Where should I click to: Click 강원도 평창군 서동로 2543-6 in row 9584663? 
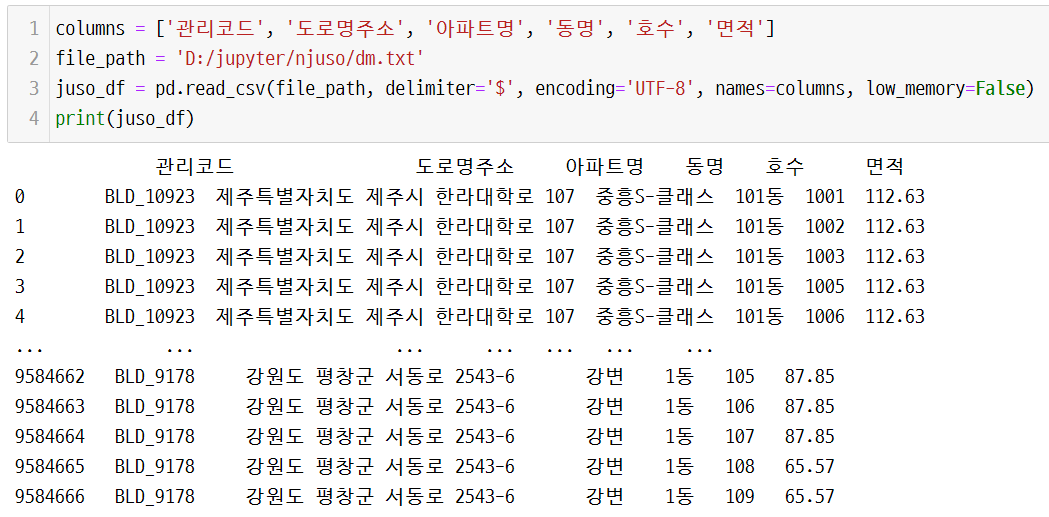tap(380, 406)
